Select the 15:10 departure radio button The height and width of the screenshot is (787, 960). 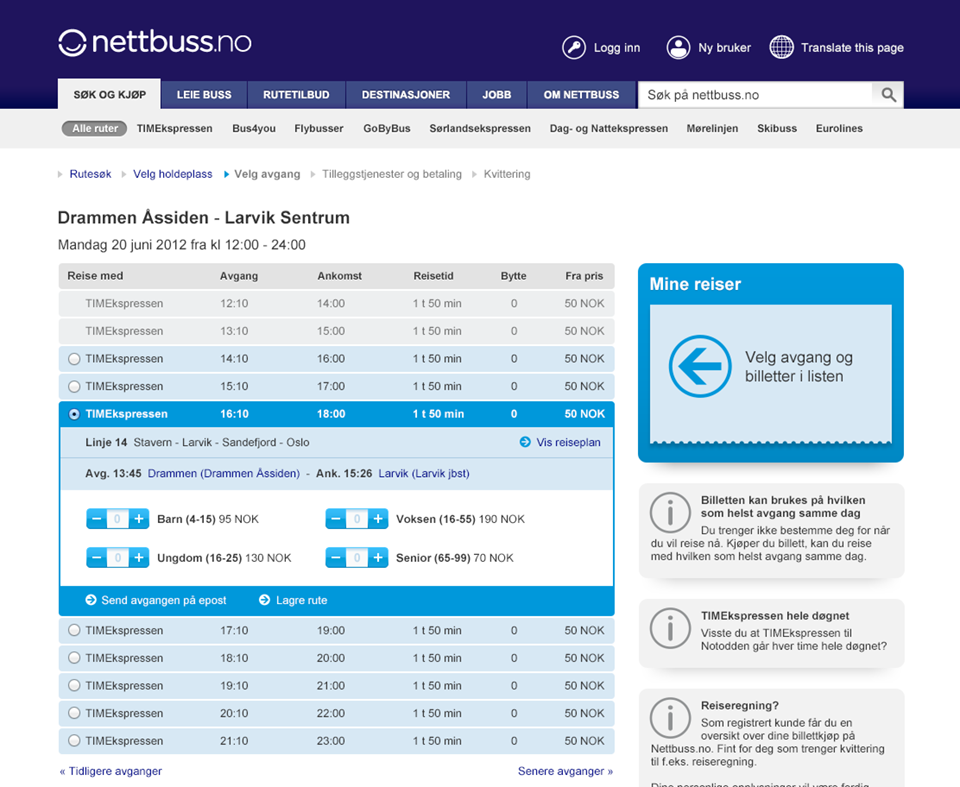tap(74, 386)
